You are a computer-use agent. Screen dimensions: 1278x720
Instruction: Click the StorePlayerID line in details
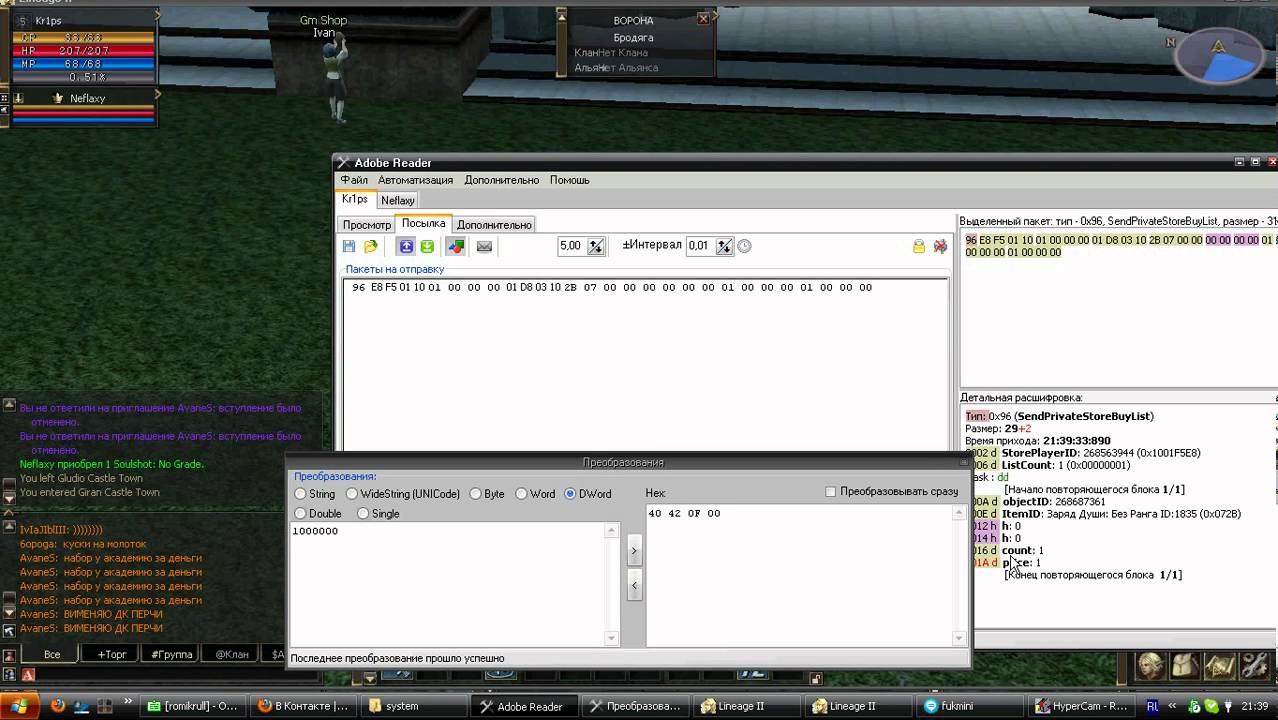[x=1101, y=453]
